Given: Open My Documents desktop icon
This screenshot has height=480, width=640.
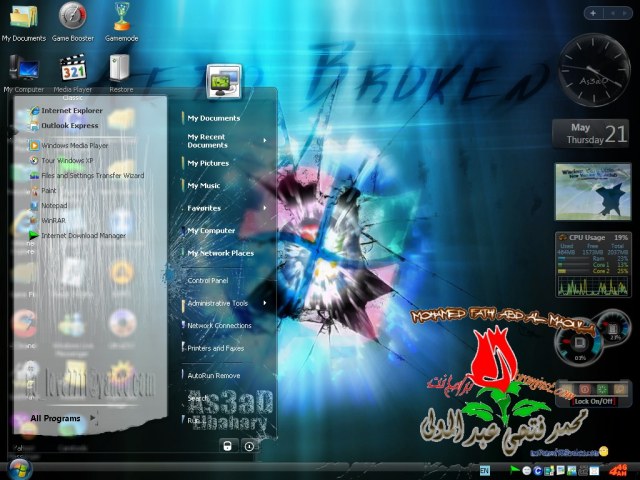Looking at the screenshot, I should tap(24, 22).
